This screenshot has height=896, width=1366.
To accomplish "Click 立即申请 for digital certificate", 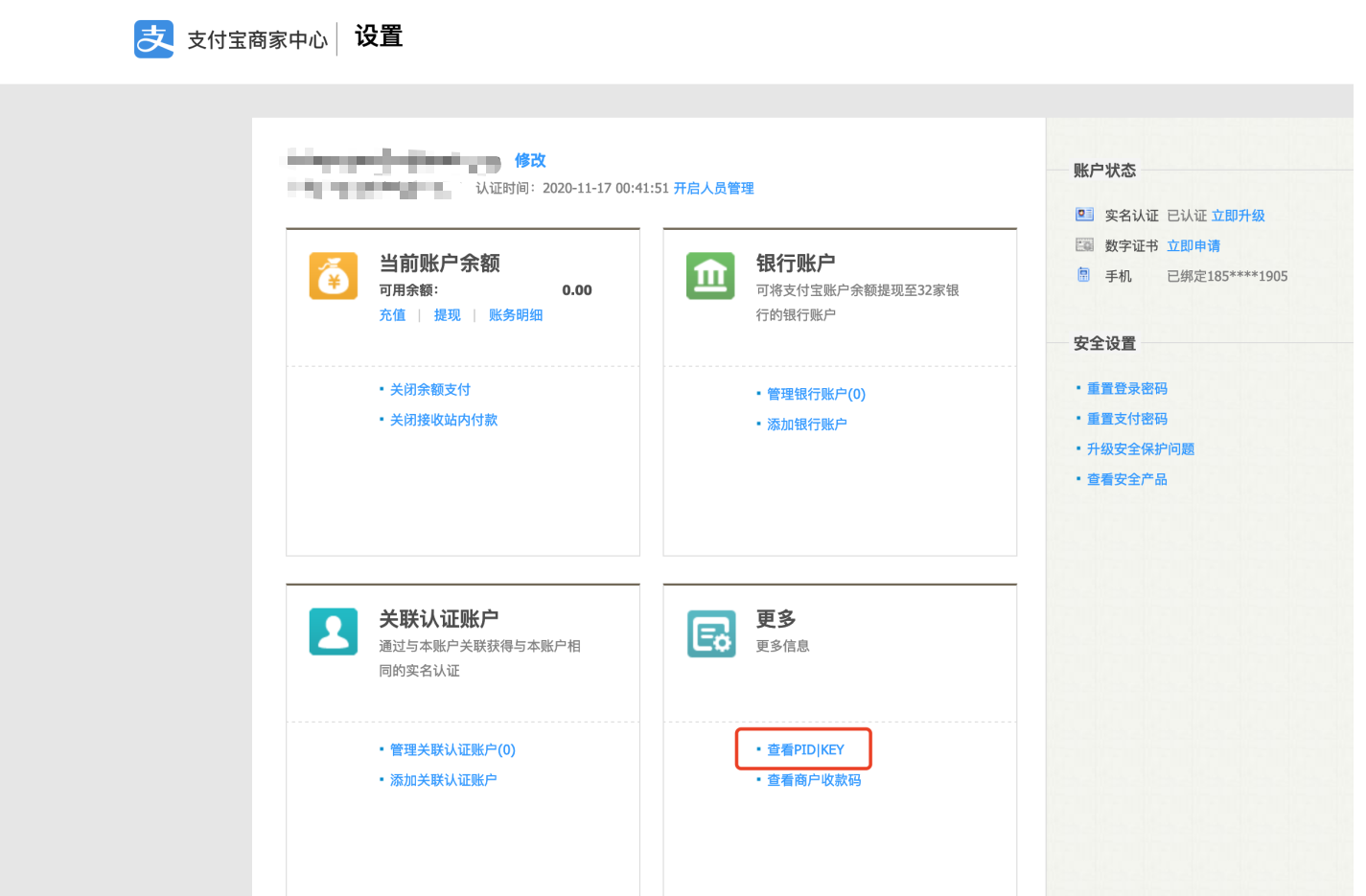I will tap(1193, 246).
